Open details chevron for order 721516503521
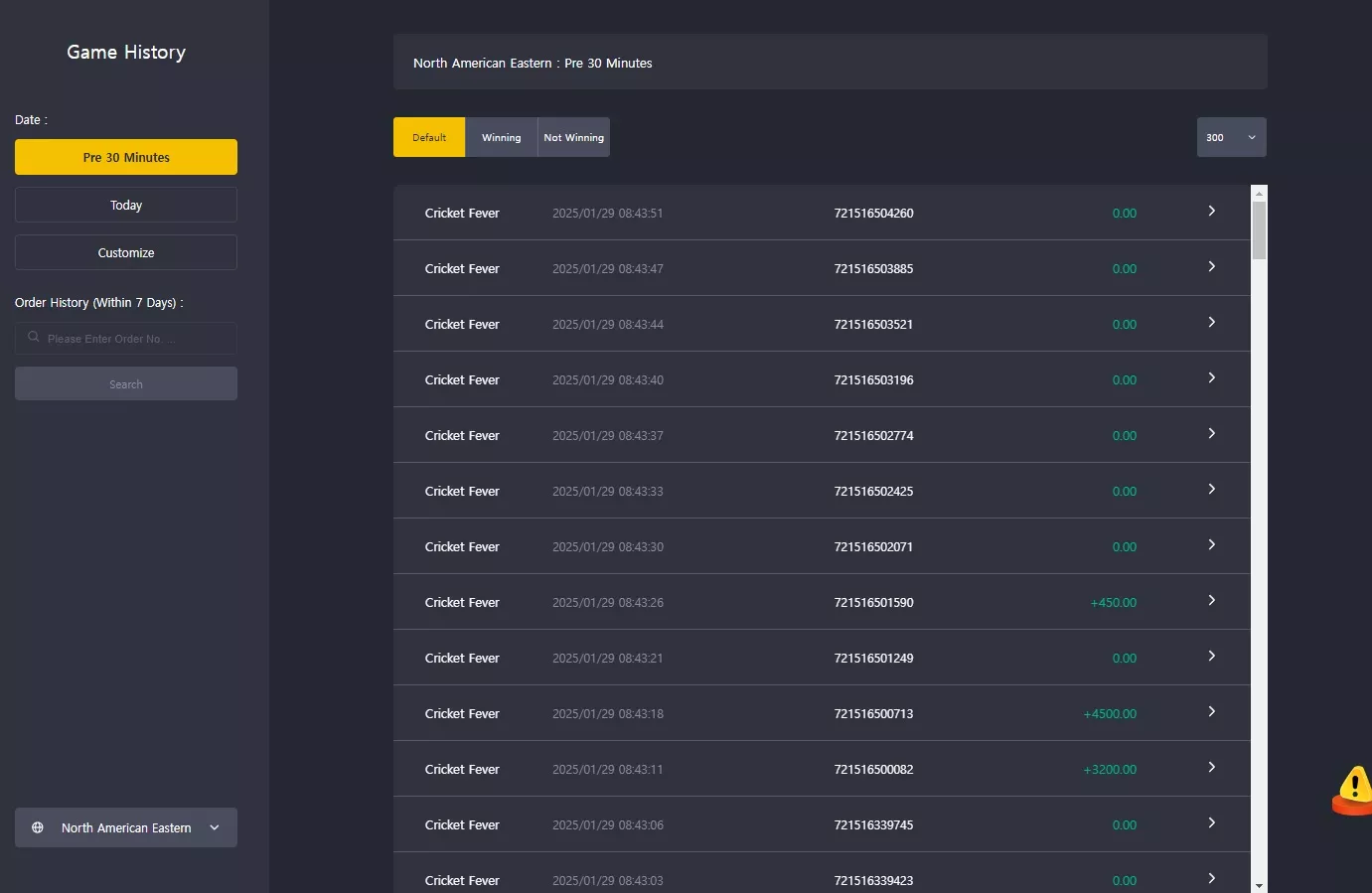1372x893 pixels. (1211, 322)
